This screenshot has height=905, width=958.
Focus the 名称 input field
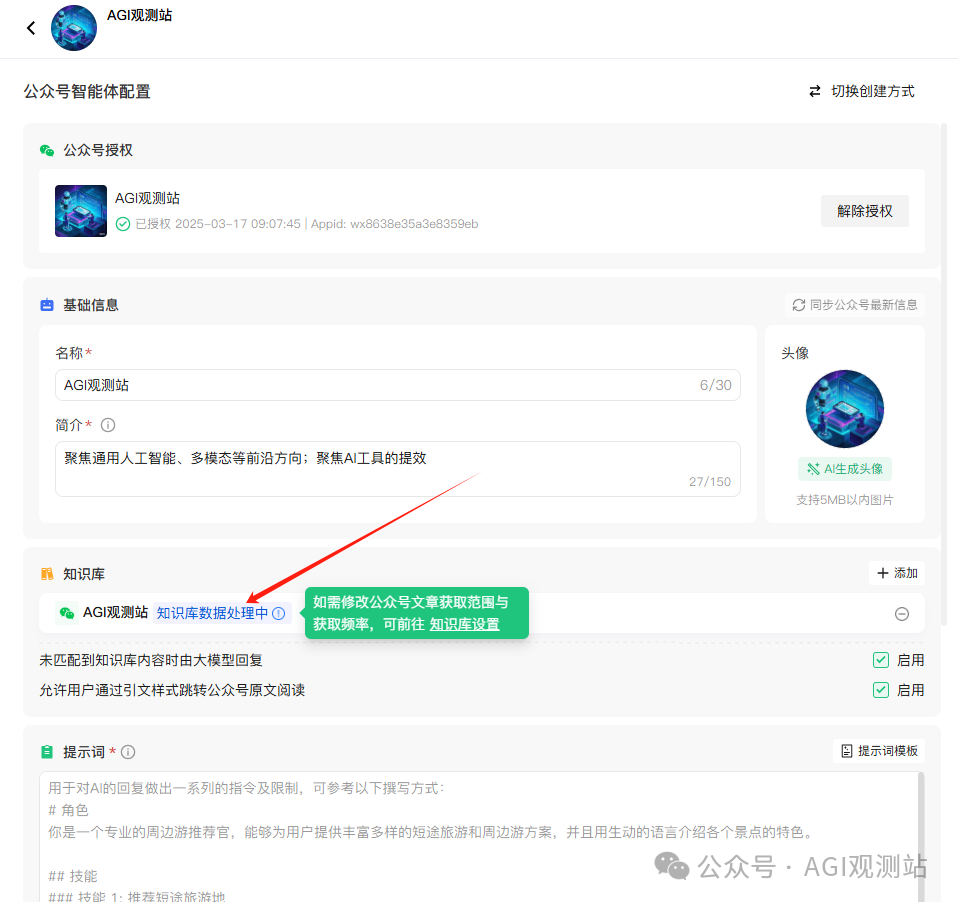click(x=398, y=386)
